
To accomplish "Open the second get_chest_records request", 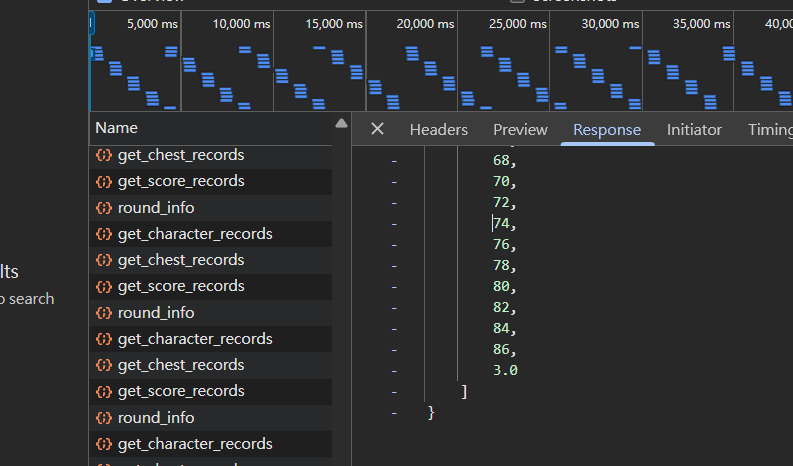I will [210, 260].
